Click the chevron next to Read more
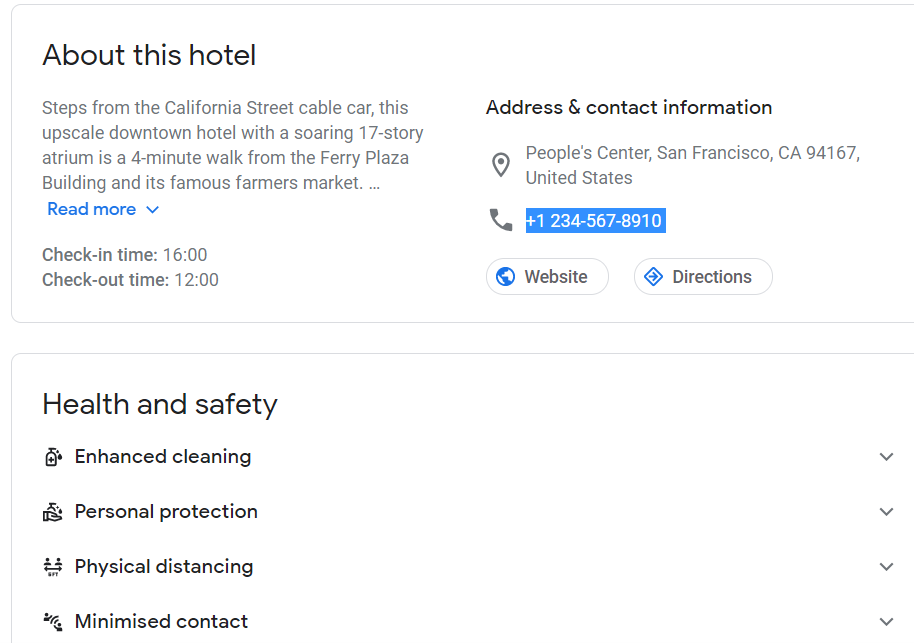 coord(152,210)
